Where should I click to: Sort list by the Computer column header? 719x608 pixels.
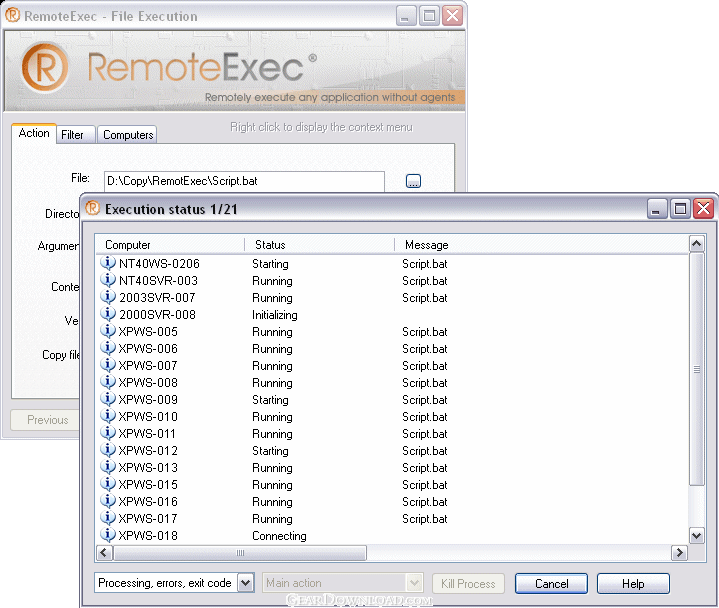coord(170,244)
